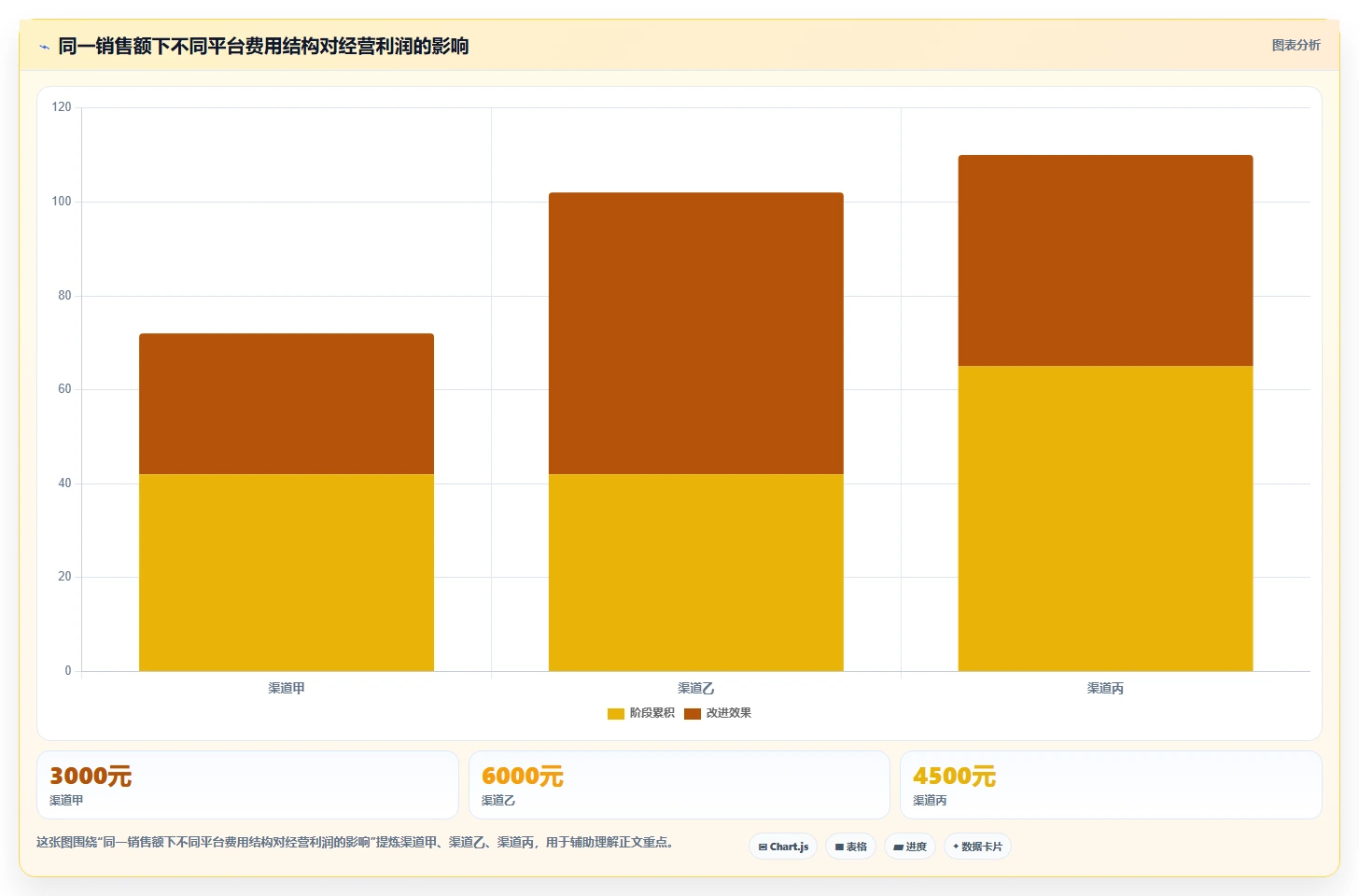Image resolution: width=1359 pixels, height=896 pixels.
Task: Toggle the 改进效果 legend swatch
Action: point(693,714)
